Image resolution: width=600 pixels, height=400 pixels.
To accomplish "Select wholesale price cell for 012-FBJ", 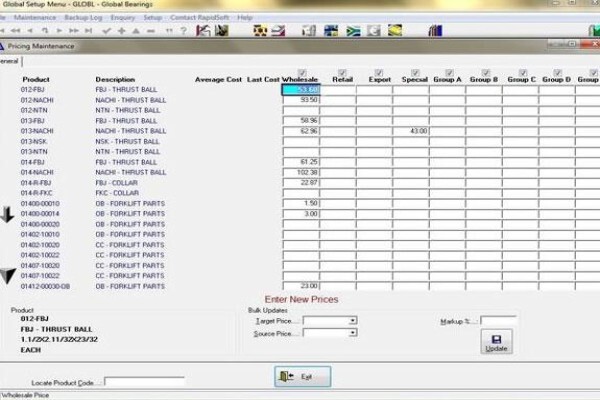I will [x=301, y=90].
